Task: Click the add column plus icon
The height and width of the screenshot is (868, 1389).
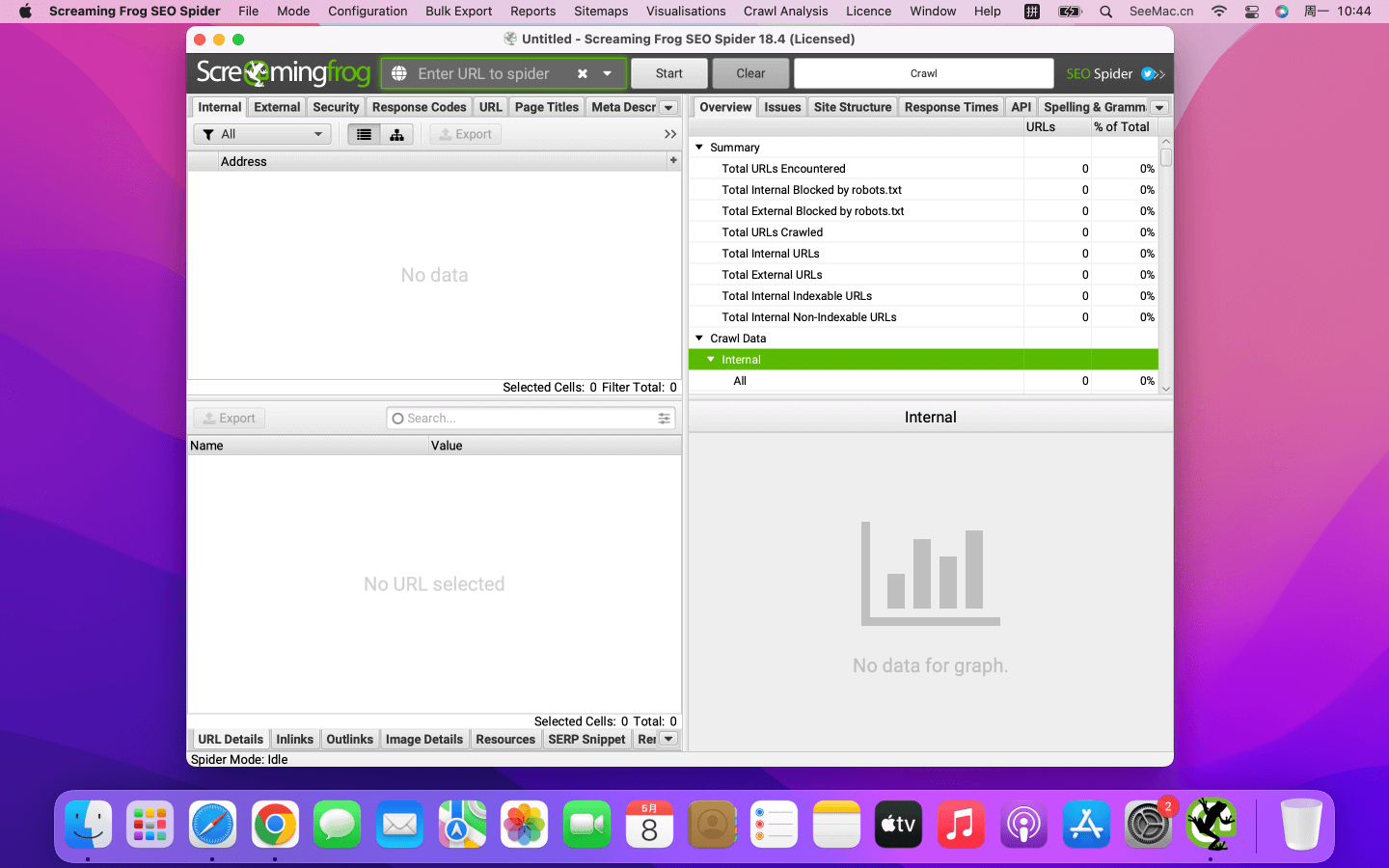Action: pyautogui.click(x=673, y=160)
